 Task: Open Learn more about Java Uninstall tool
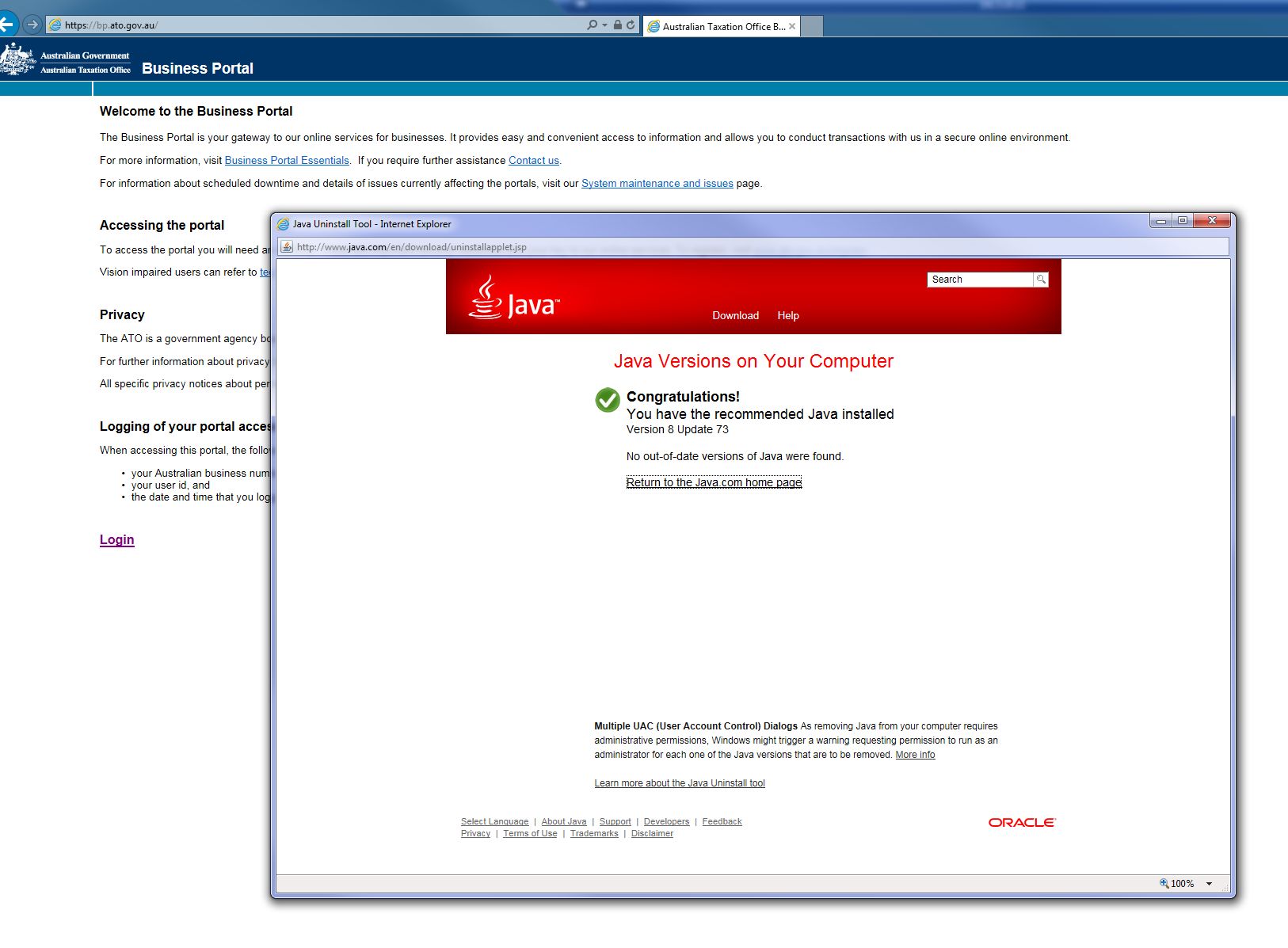click(x=680, y=783)
